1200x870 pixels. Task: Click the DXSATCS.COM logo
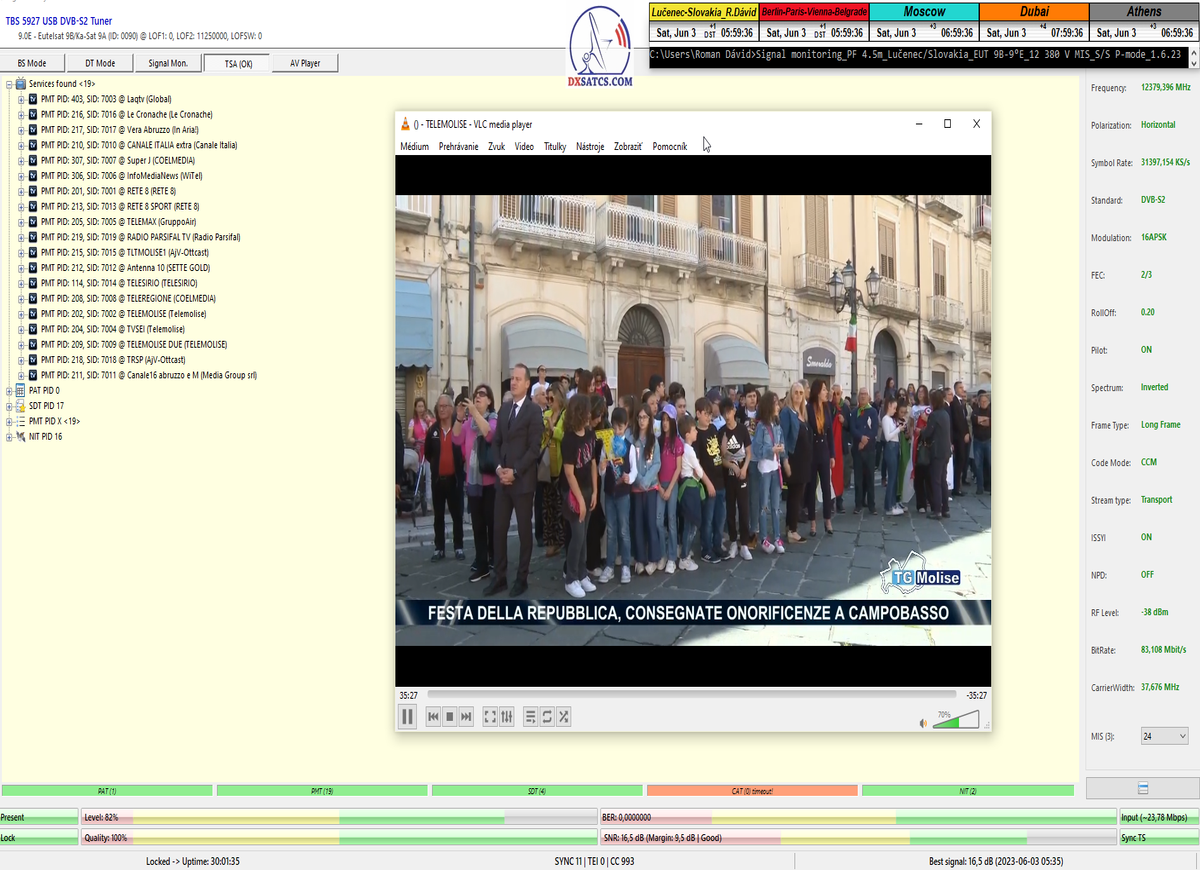tap(600, 48)
